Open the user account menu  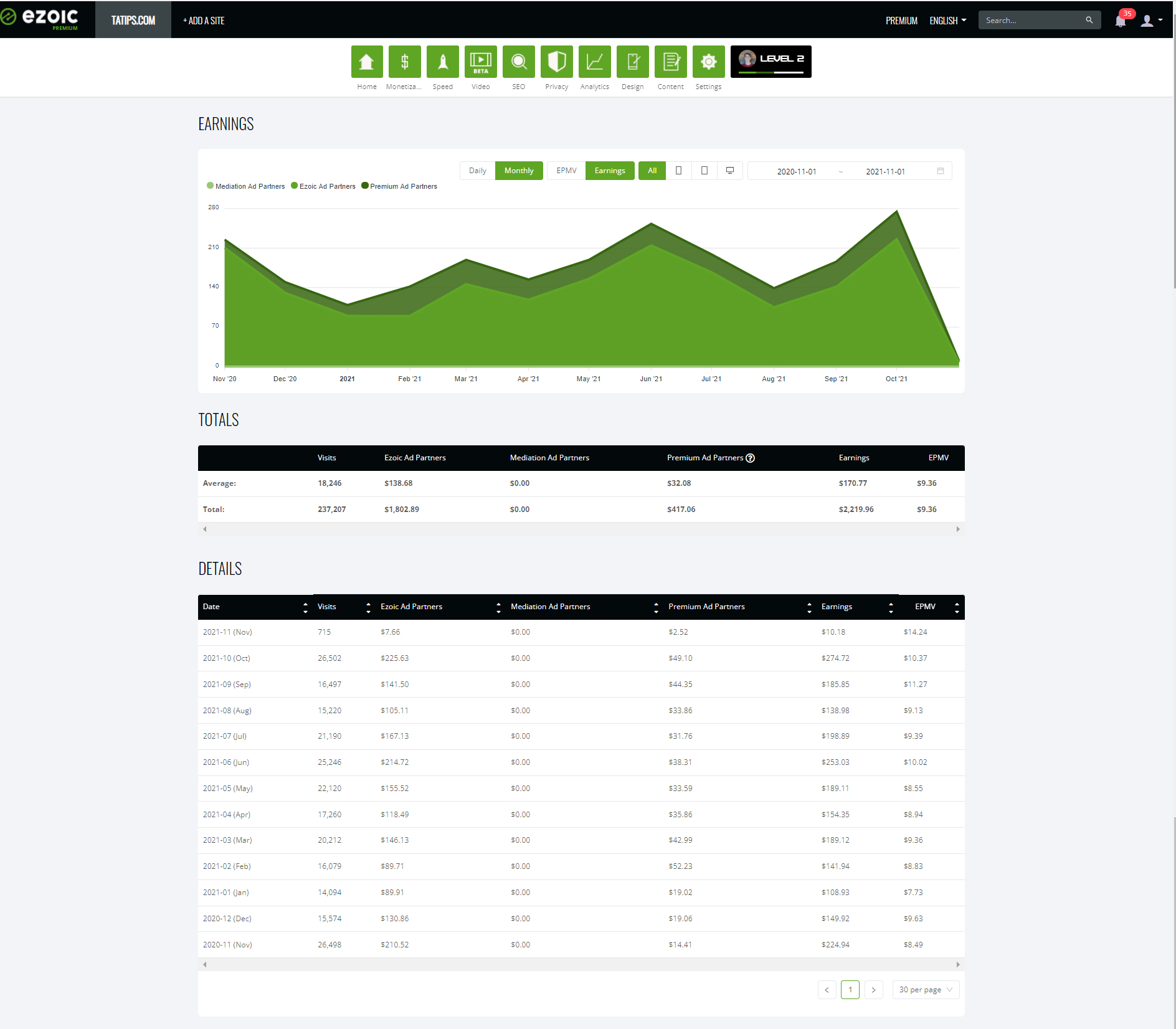[x=1151, y=21]
